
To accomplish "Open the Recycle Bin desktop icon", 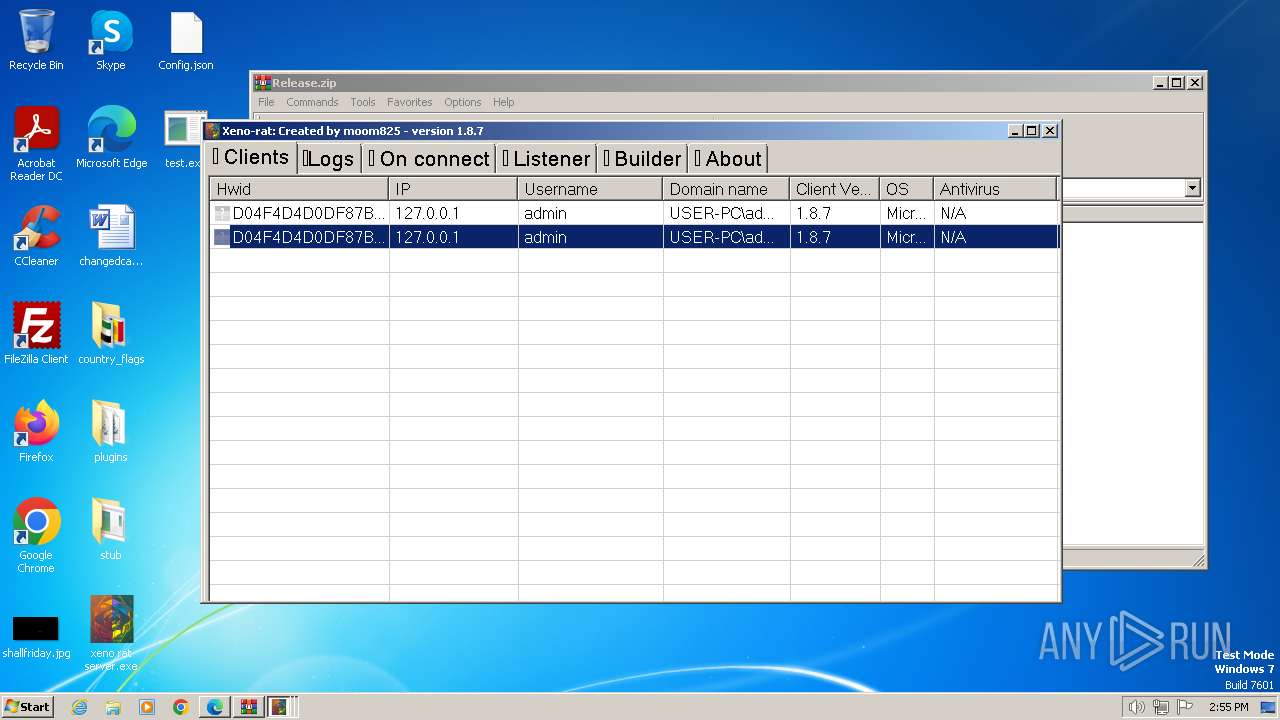I will point(36,40).
